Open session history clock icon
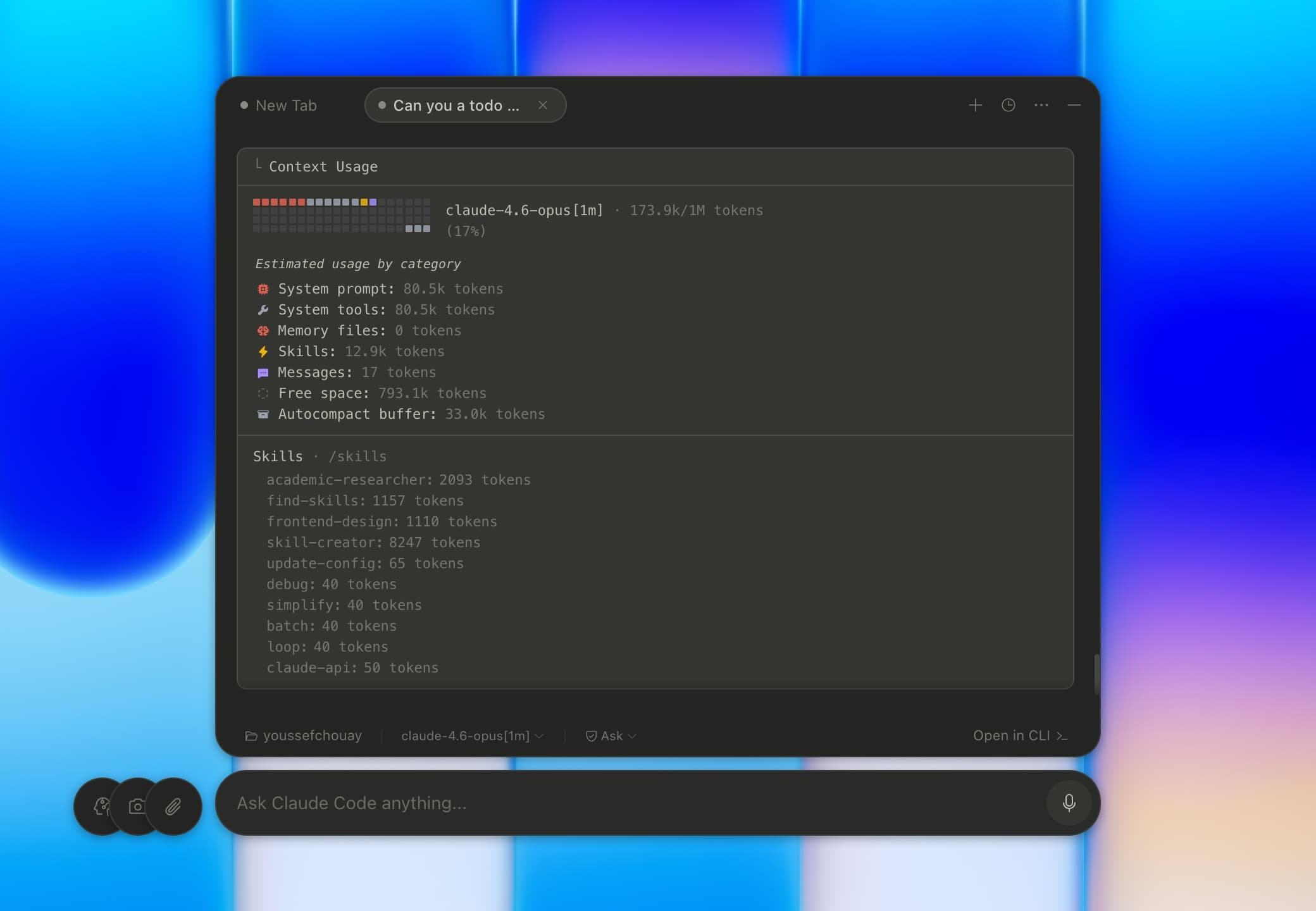This screenshot has width=1316, height=911. [1008, 105]
